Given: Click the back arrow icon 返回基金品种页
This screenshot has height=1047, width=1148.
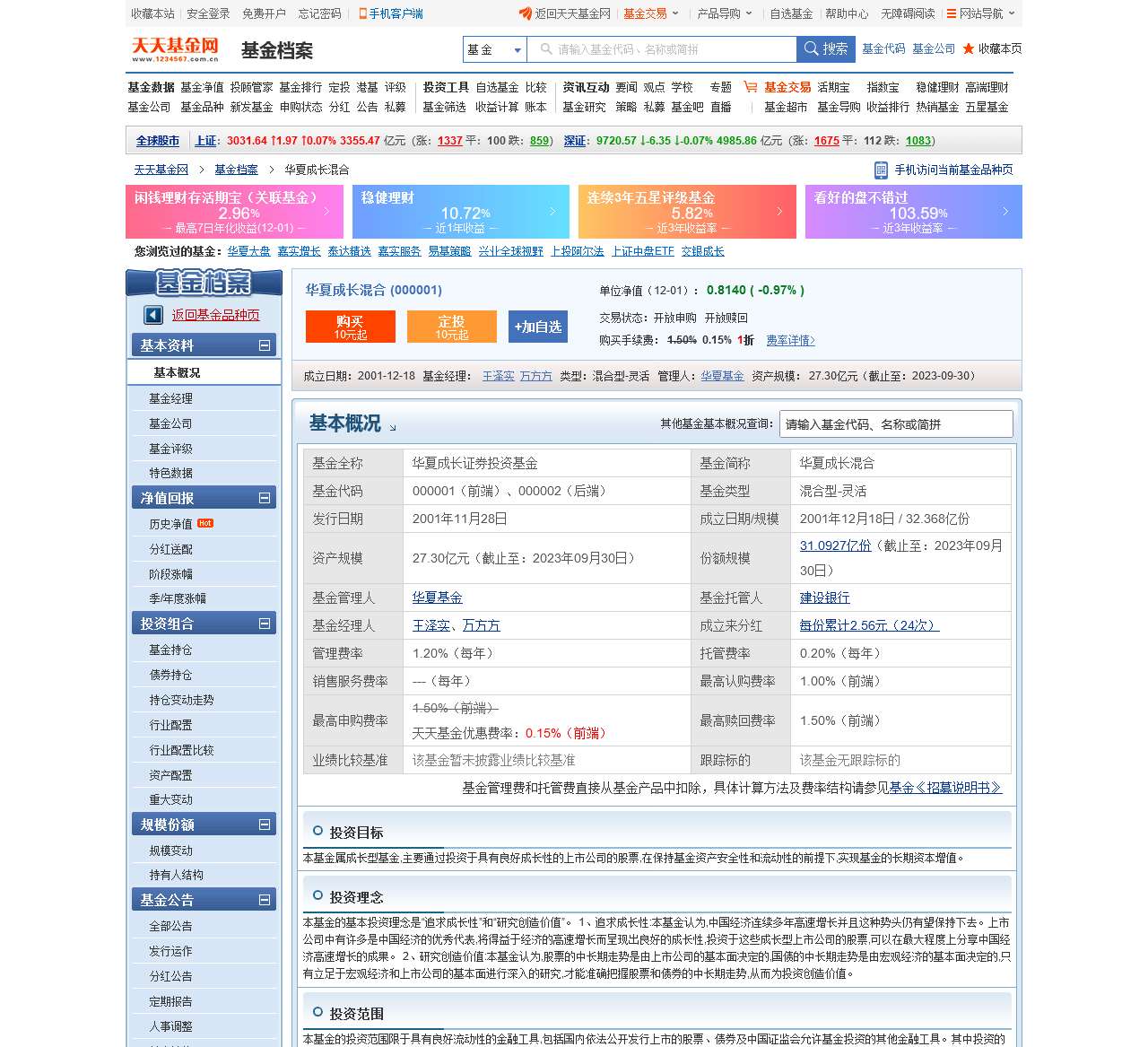Looking at the screenshot, I should pos(153,315).
